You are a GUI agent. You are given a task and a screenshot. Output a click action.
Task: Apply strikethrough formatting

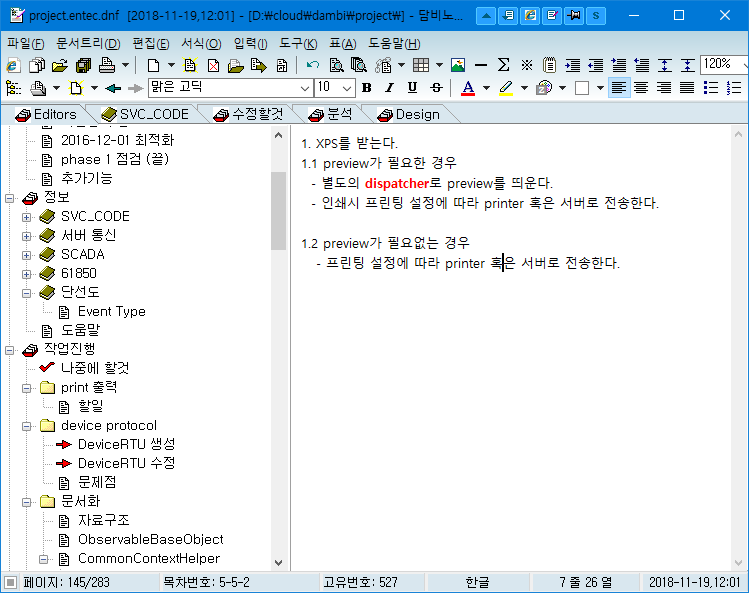[436, 88]
